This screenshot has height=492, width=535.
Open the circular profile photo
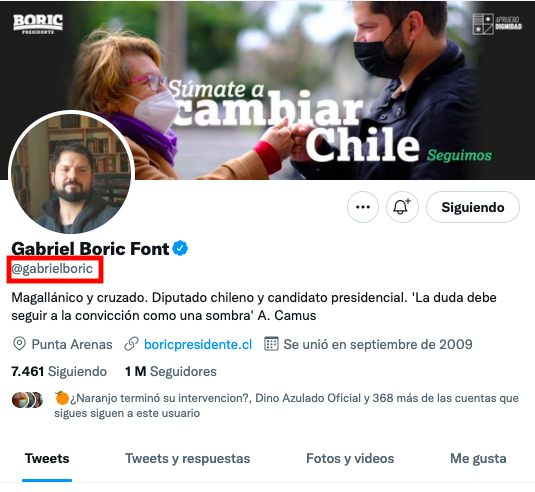pos(71,173)
